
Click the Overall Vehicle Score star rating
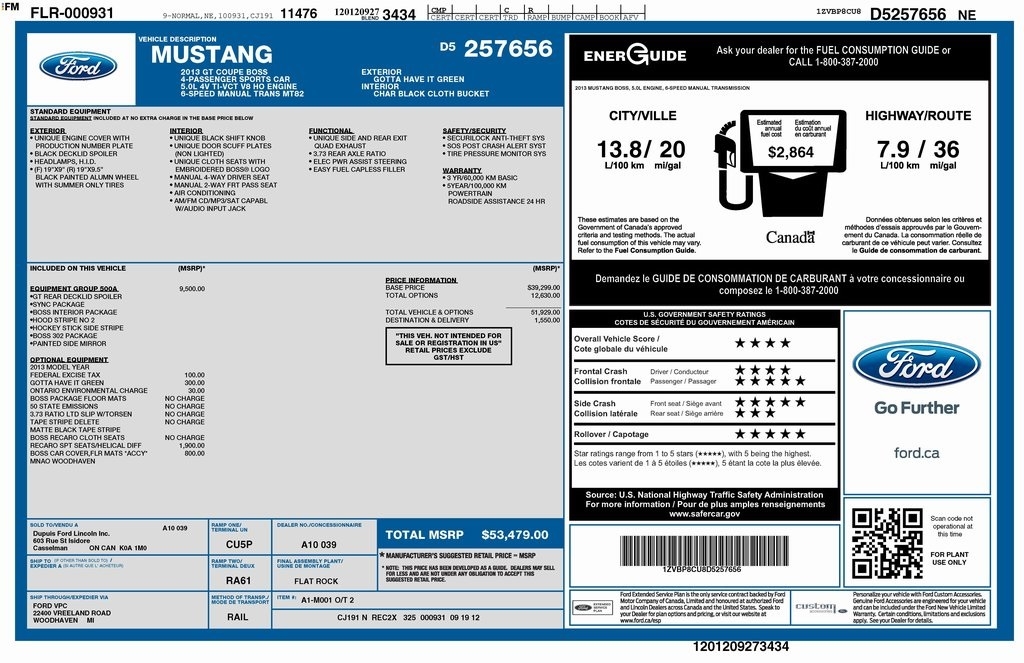coord(763,343)
